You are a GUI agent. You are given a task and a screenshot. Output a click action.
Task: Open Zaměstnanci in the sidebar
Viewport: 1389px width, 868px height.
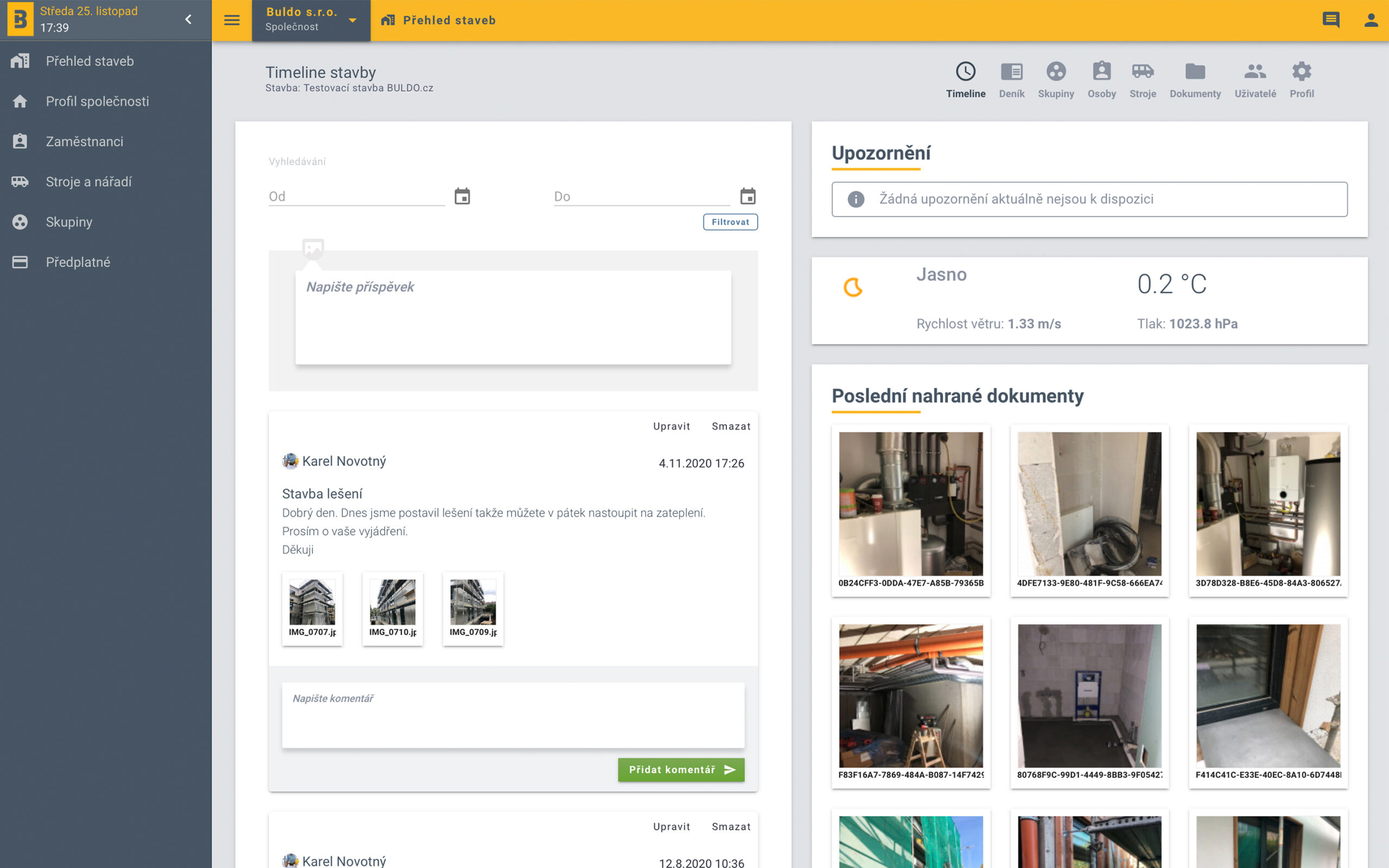click(106, 141)
